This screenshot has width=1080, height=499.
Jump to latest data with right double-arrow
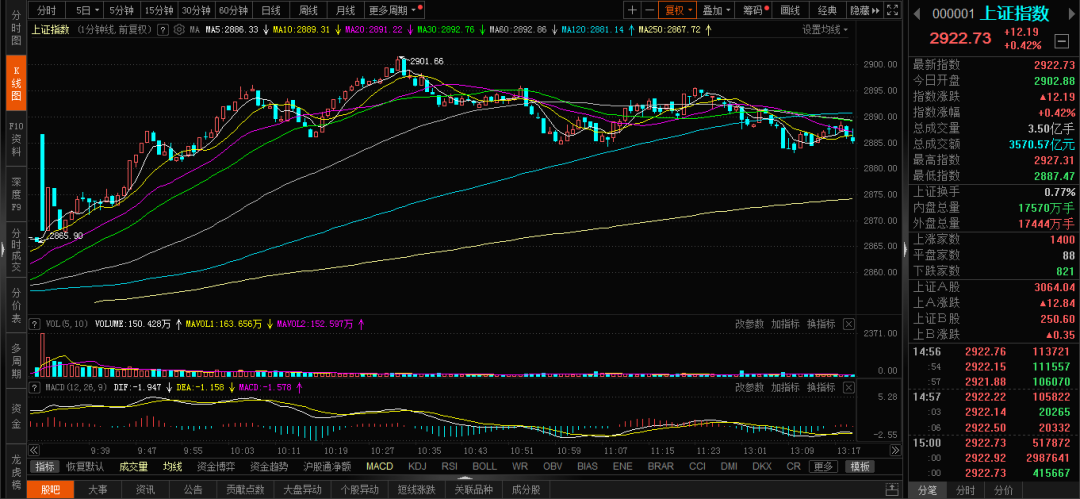(x=895, y=450)
